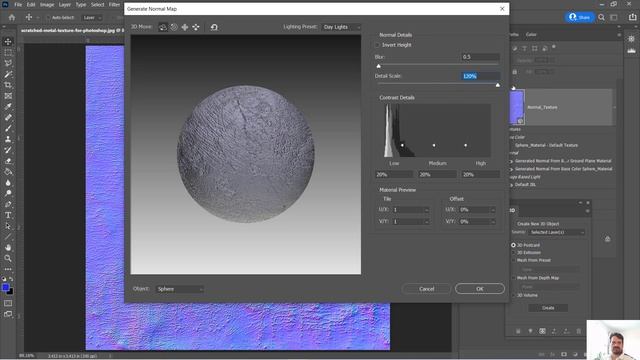Select the Pen tool
The width and height of the screenshot is (640, 360).
pyautogui.click(x=8, y=204)
